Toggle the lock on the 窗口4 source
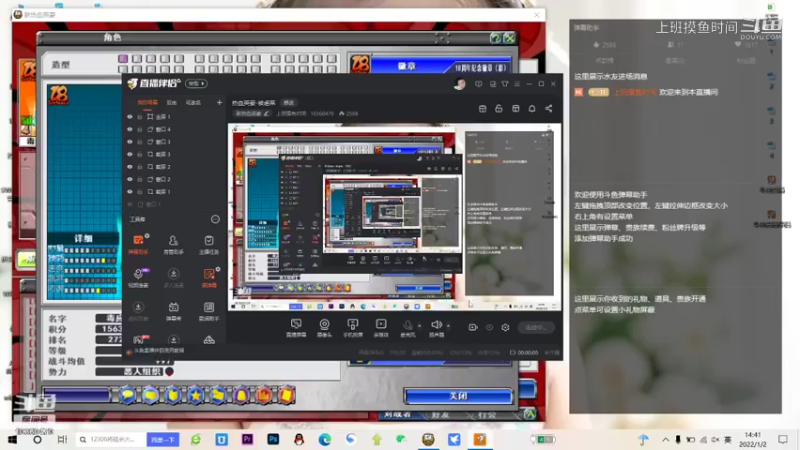Image resolution: width=800 pixels, height=450 pixels. (x=140, y=130)
